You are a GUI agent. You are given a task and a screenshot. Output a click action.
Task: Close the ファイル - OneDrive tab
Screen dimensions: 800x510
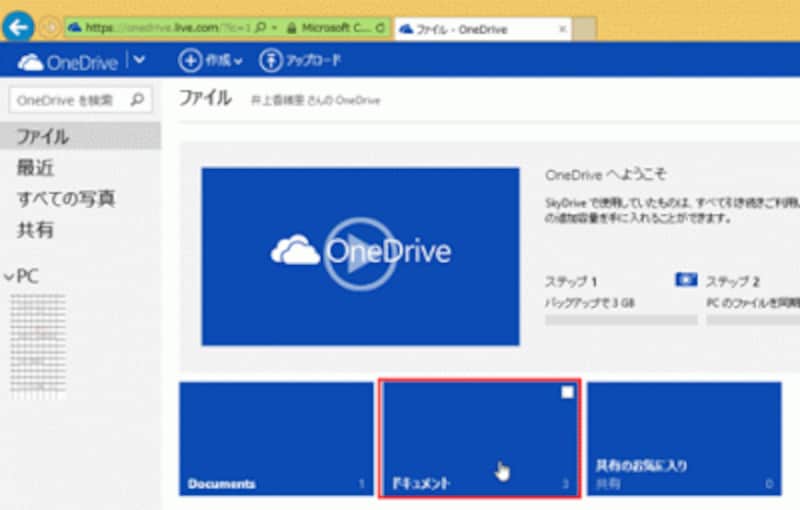[x=562, y=29]
